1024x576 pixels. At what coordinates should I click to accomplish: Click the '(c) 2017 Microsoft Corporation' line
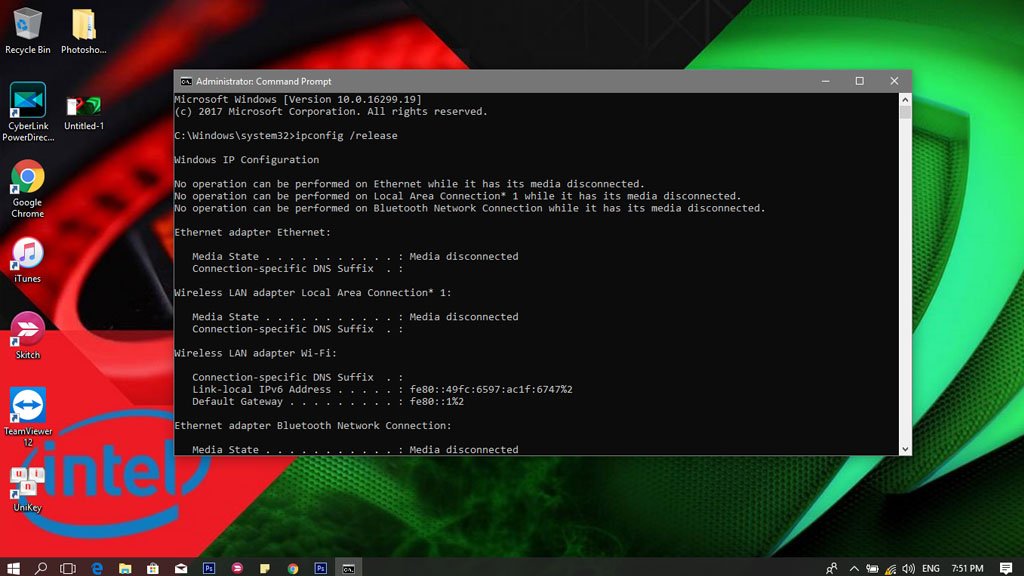click(x=331, y=112)
